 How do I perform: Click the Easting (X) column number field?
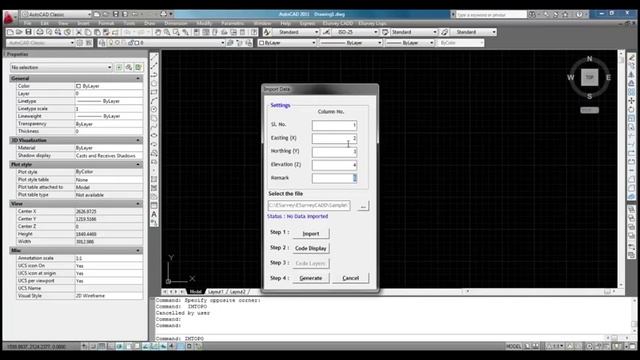(334, 138)
